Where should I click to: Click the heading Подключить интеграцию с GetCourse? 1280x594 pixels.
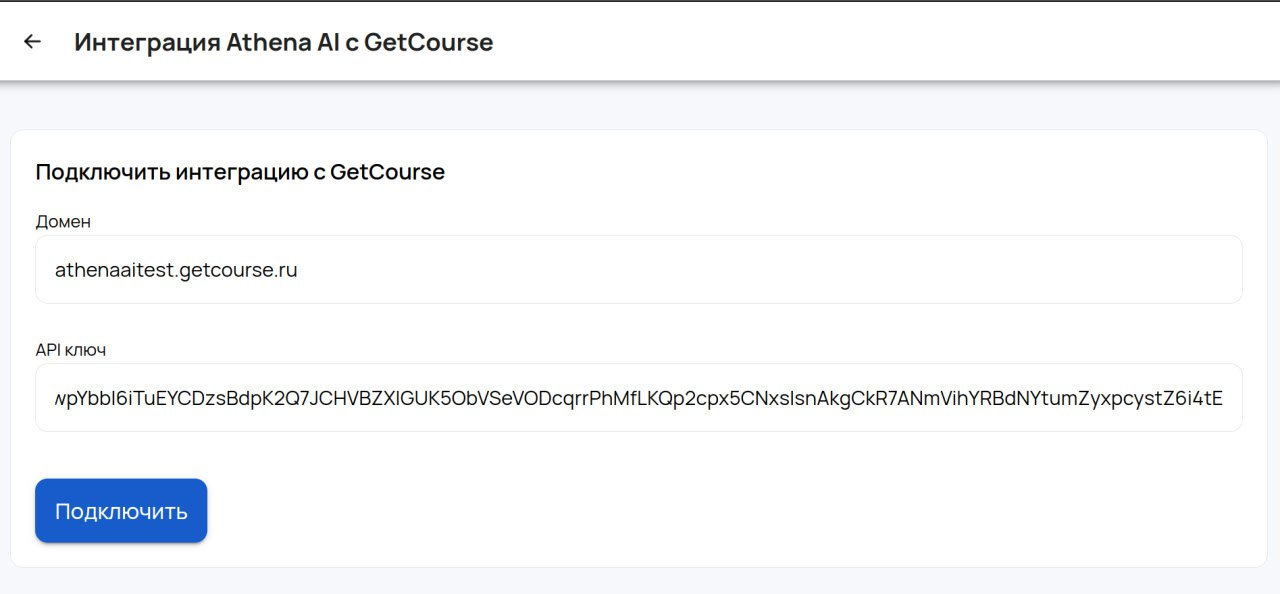pos(240,172)
